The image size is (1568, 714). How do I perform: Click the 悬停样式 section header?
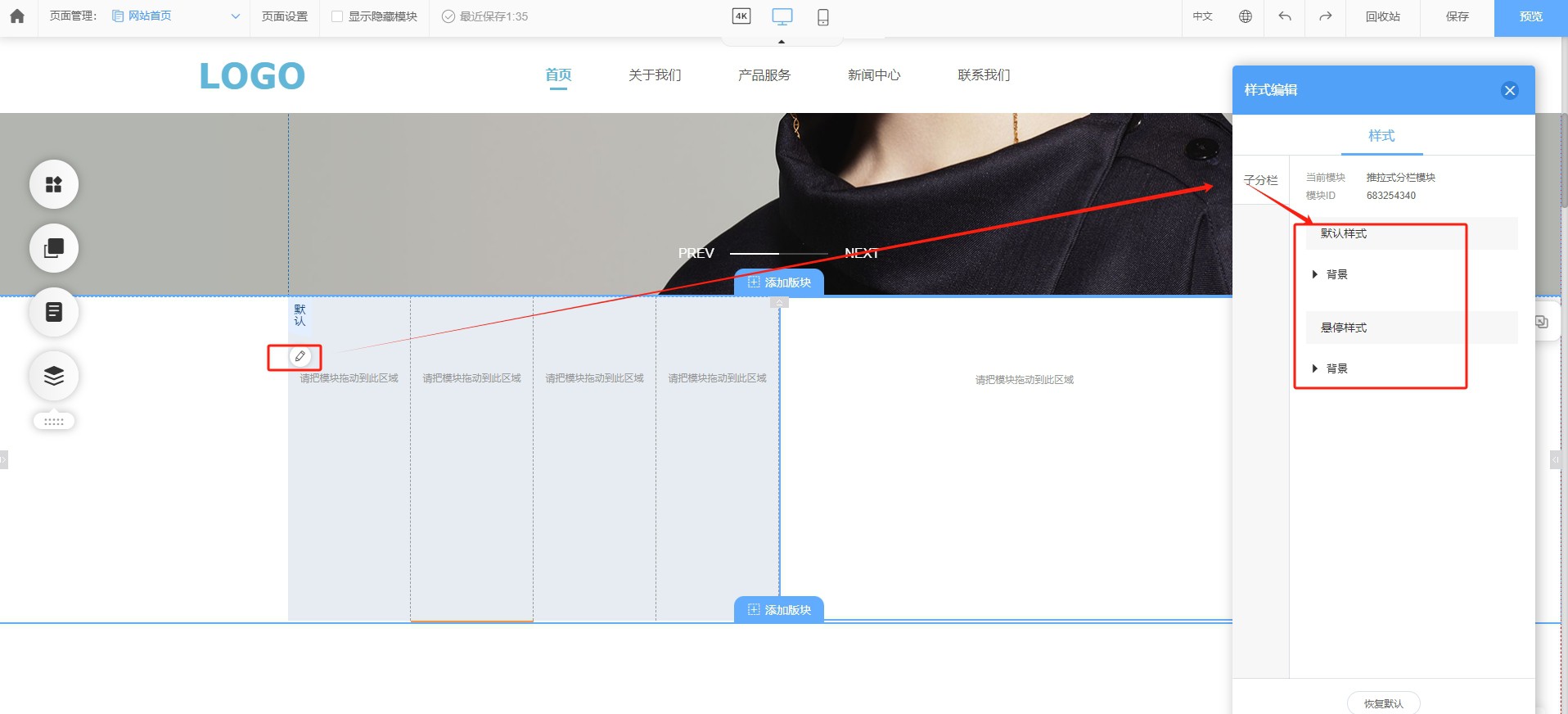coord(1412,328)
